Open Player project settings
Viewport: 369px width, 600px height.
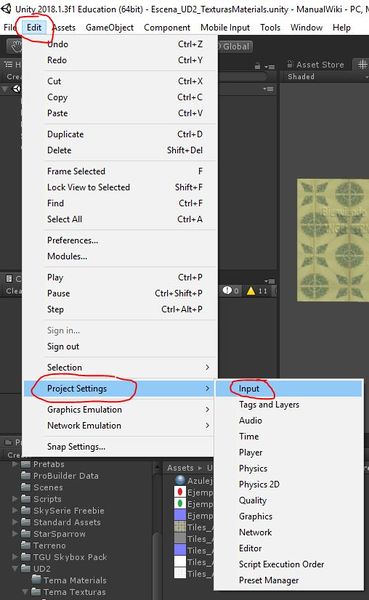pyautogui.click(x=289, y=453)
